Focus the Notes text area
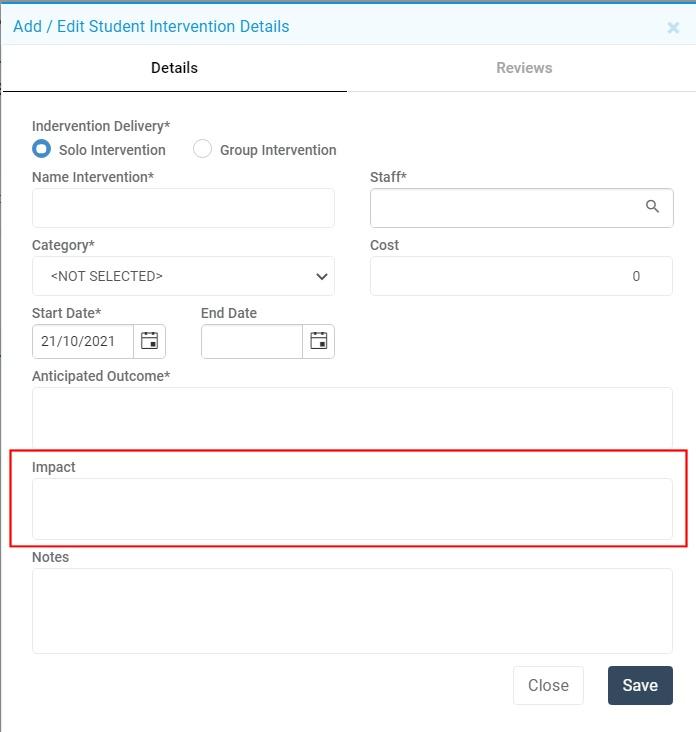696x732 pixels. coord(352,610)
